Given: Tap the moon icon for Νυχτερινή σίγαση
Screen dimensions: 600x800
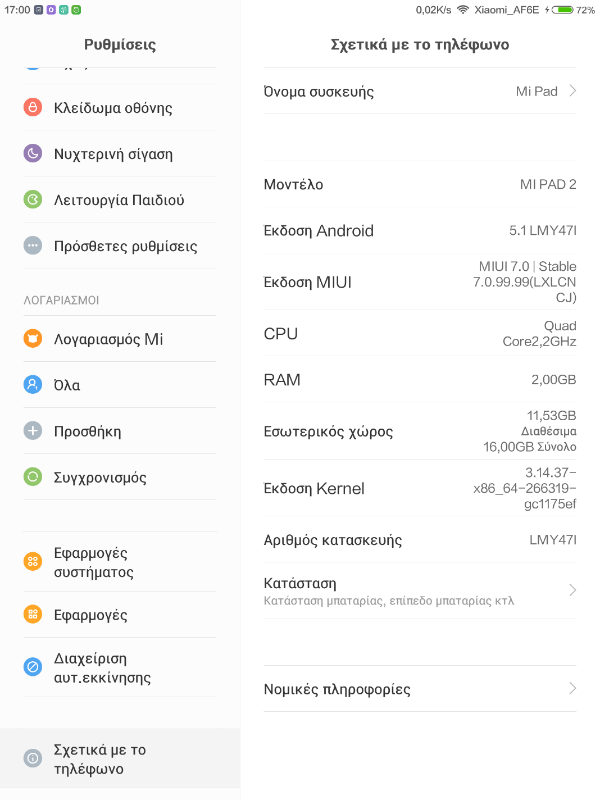Looking at the screenshot, I should point(33,154).
